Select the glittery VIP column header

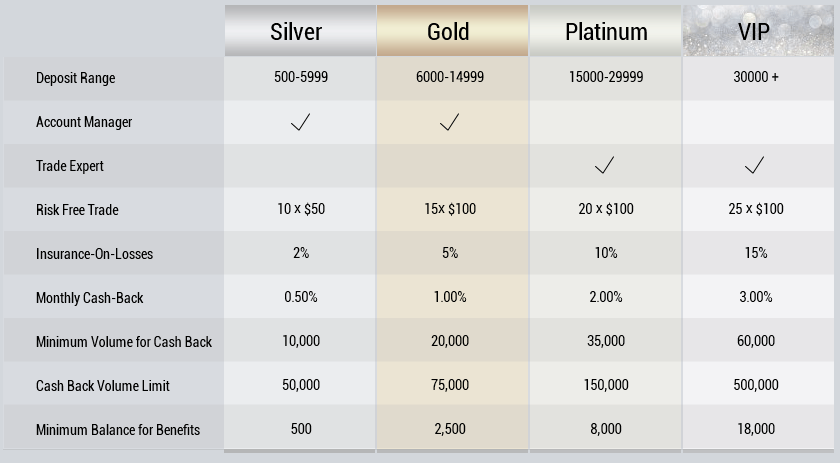coord(758,31)
